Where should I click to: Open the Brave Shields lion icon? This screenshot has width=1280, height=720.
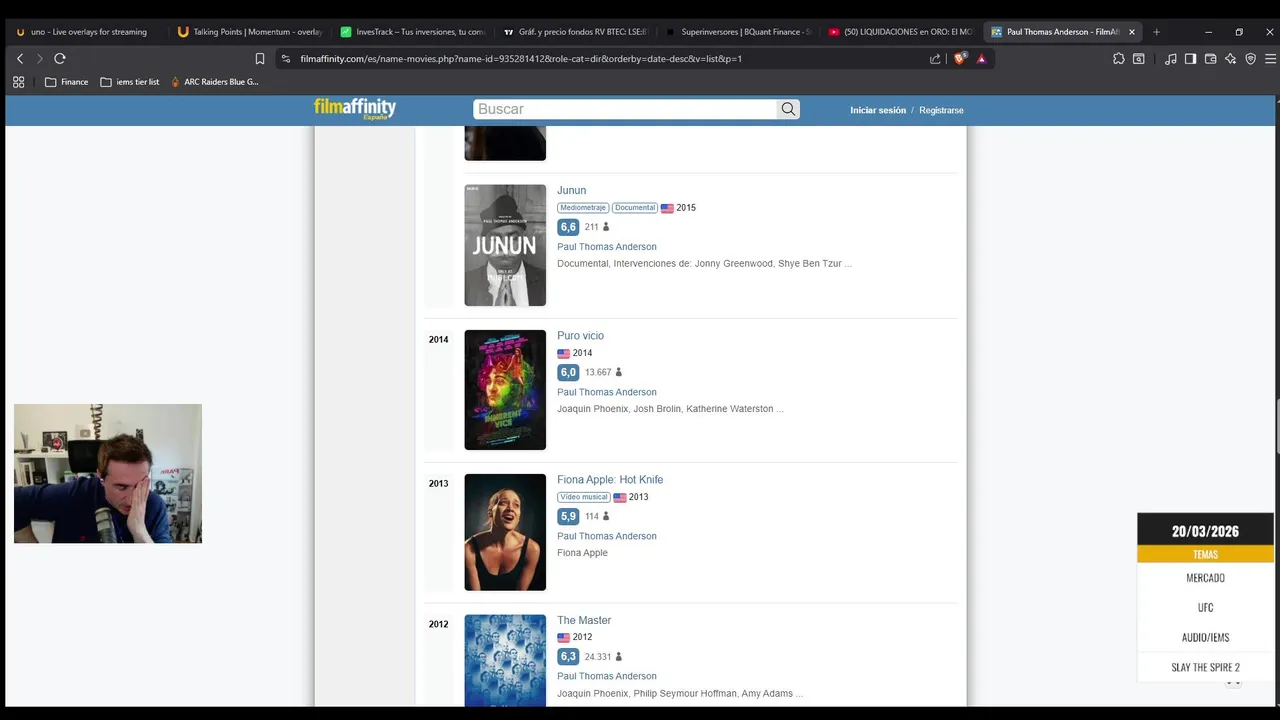click(960, 59)
